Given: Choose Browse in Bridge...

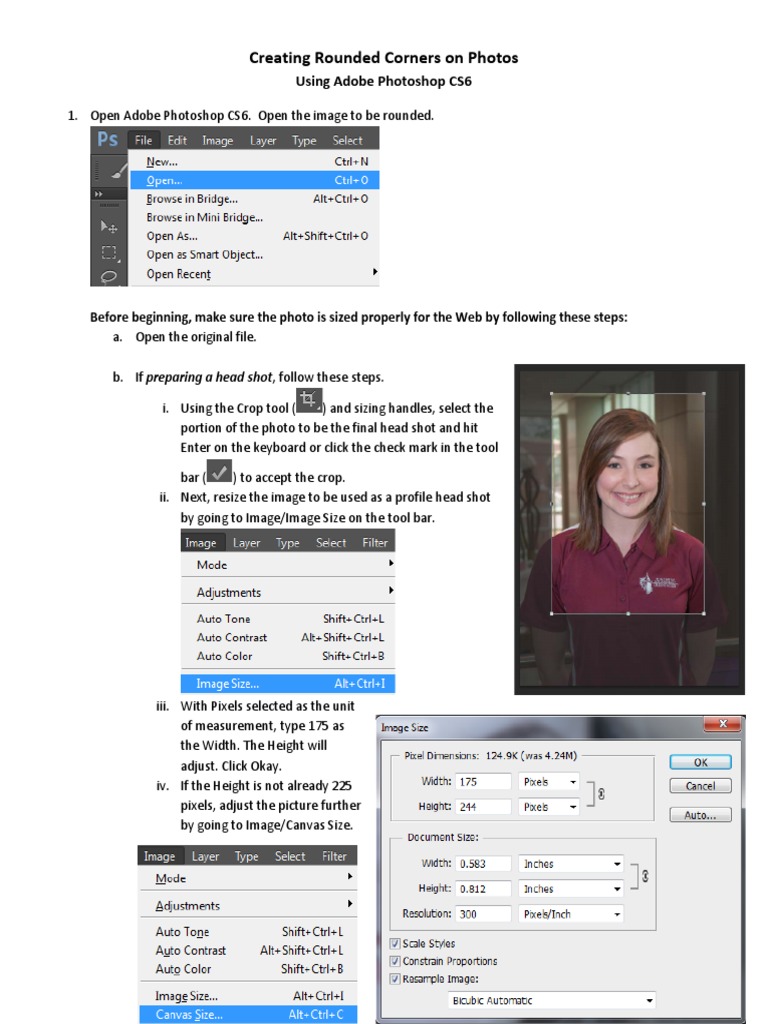Looking at the screenshot, I should tap(255, 199).
